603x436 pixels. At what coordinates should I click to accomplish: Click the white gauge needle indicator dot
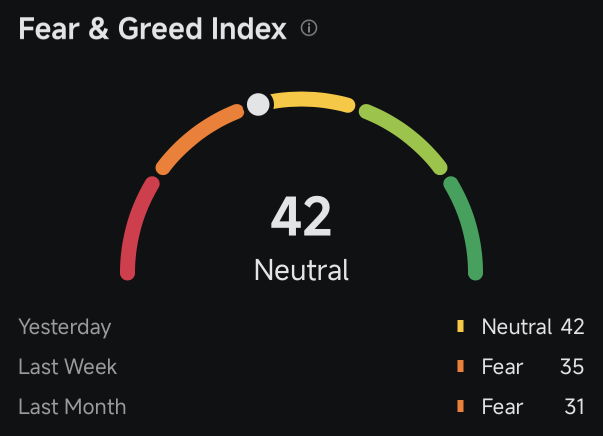(258, 104)
